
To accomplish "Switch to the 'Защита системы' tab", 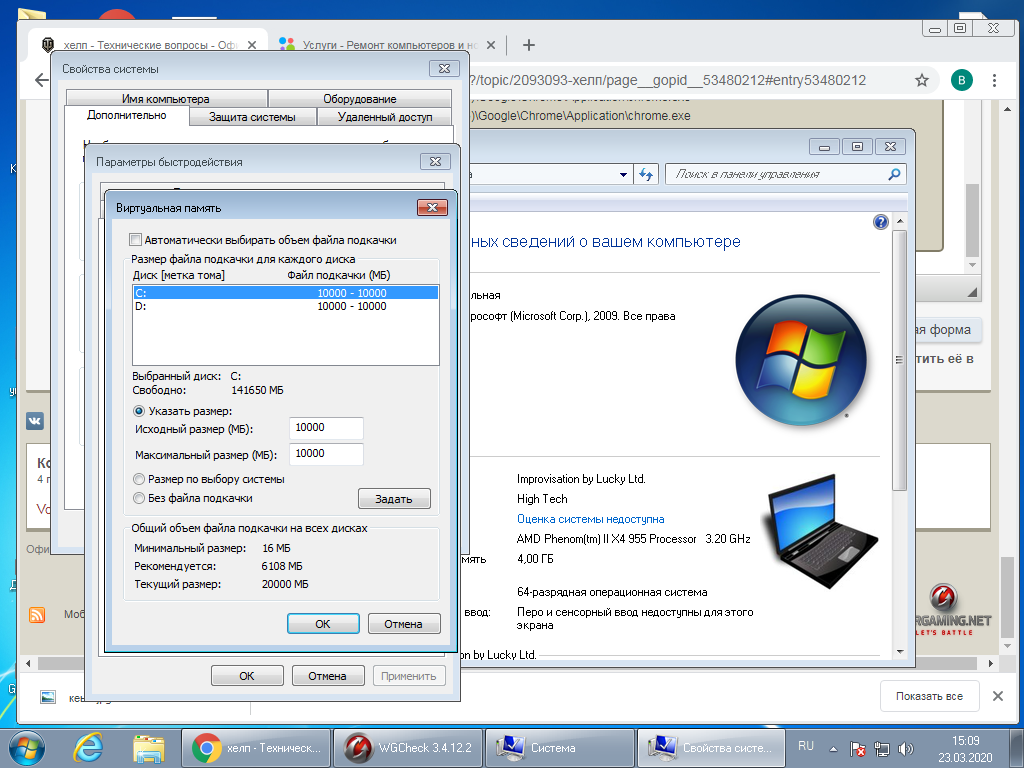I will (x=252, y=117).
